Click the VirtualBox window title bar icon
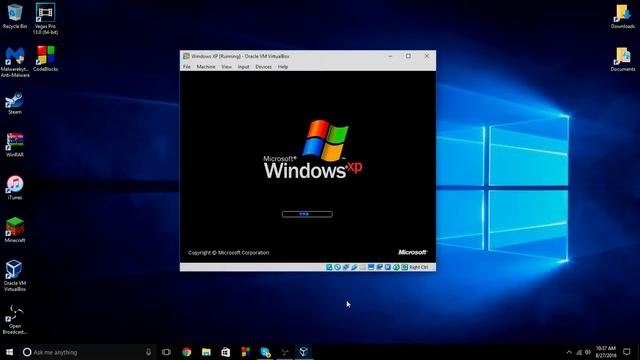 [186, 56]
